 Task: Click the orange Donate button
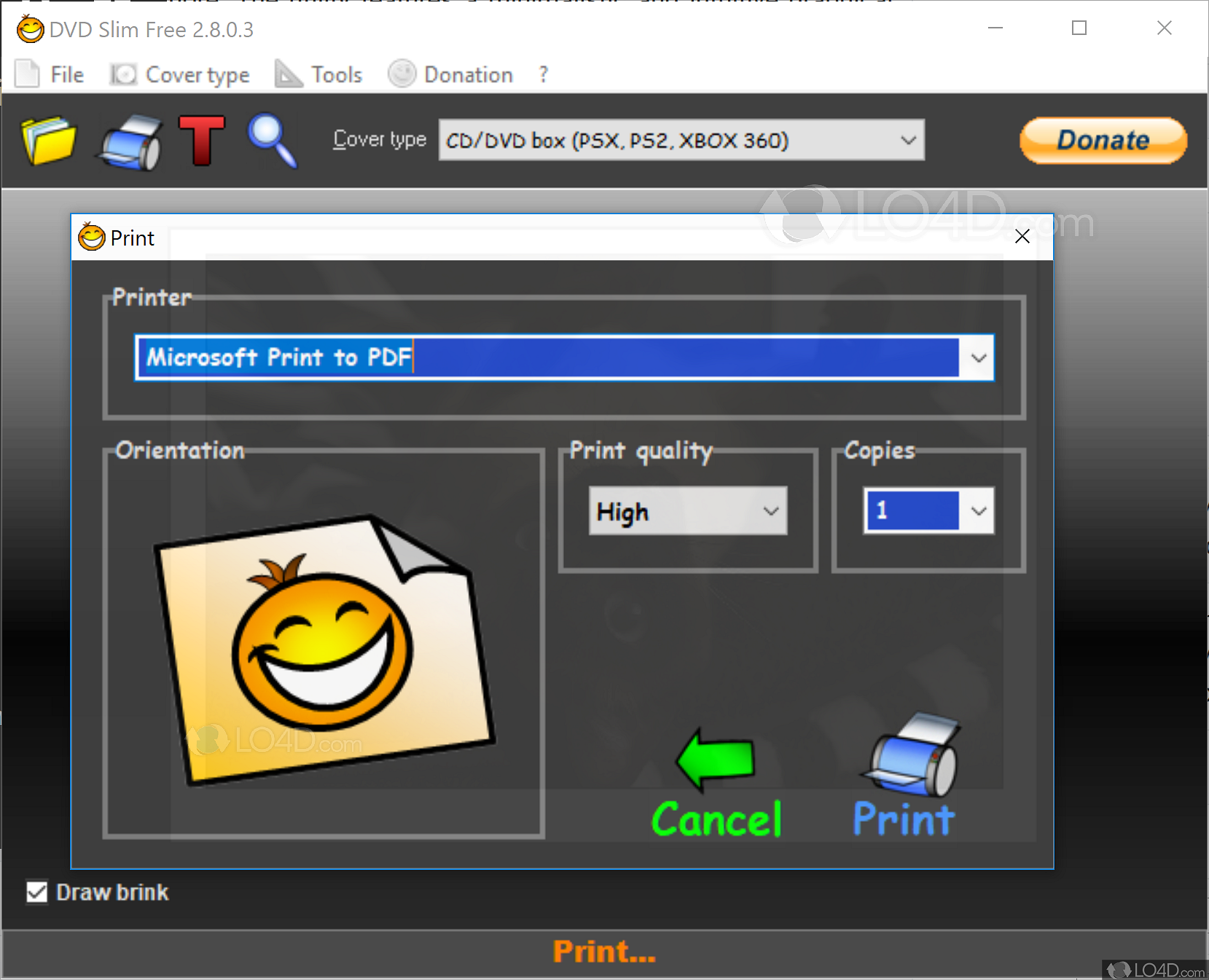1103,141
